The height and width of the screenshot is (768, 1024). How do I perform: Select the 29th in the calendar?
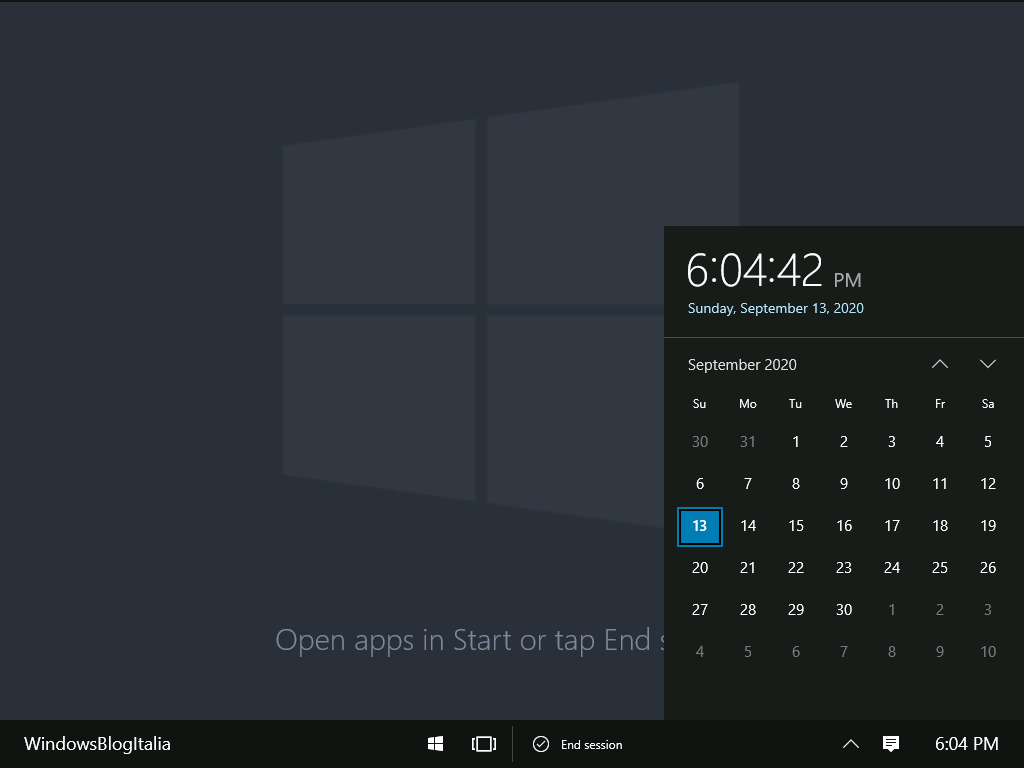click(795, 610)
